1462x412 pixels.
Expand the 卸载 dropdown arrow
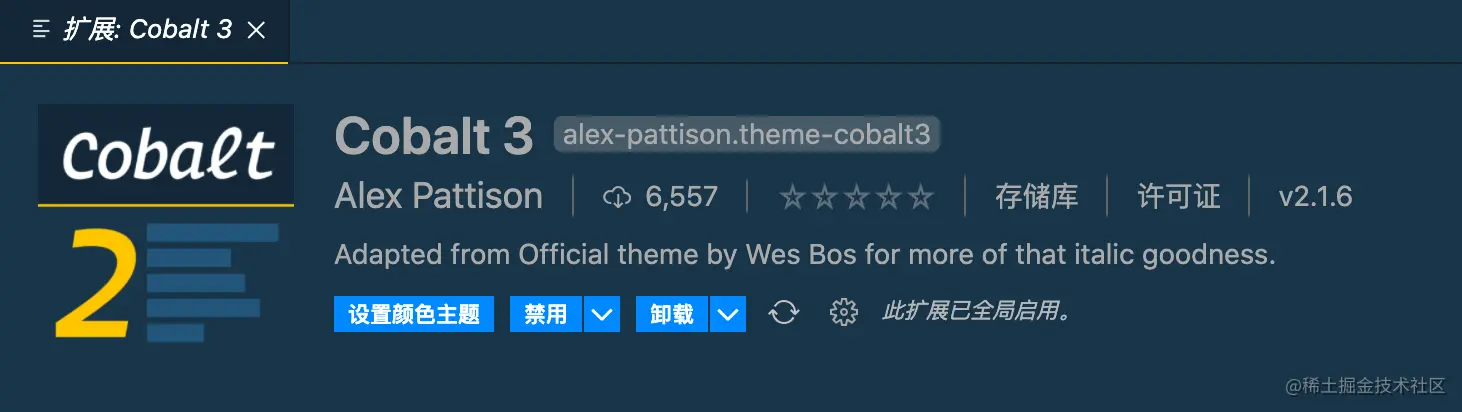pyautogui.click(x=728, y=314)
